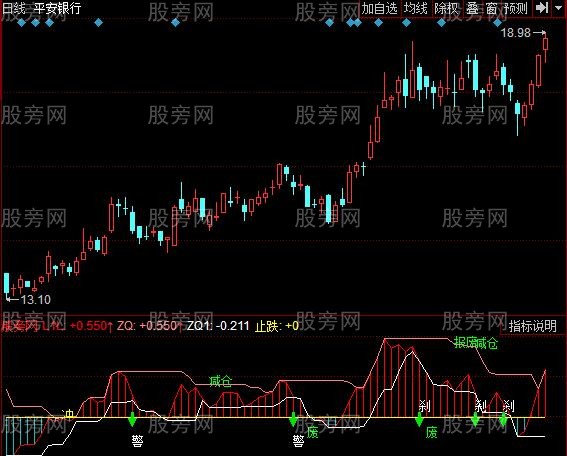Toggle the 均线 moving average button

pyautogui.click(x=415, y=8)
